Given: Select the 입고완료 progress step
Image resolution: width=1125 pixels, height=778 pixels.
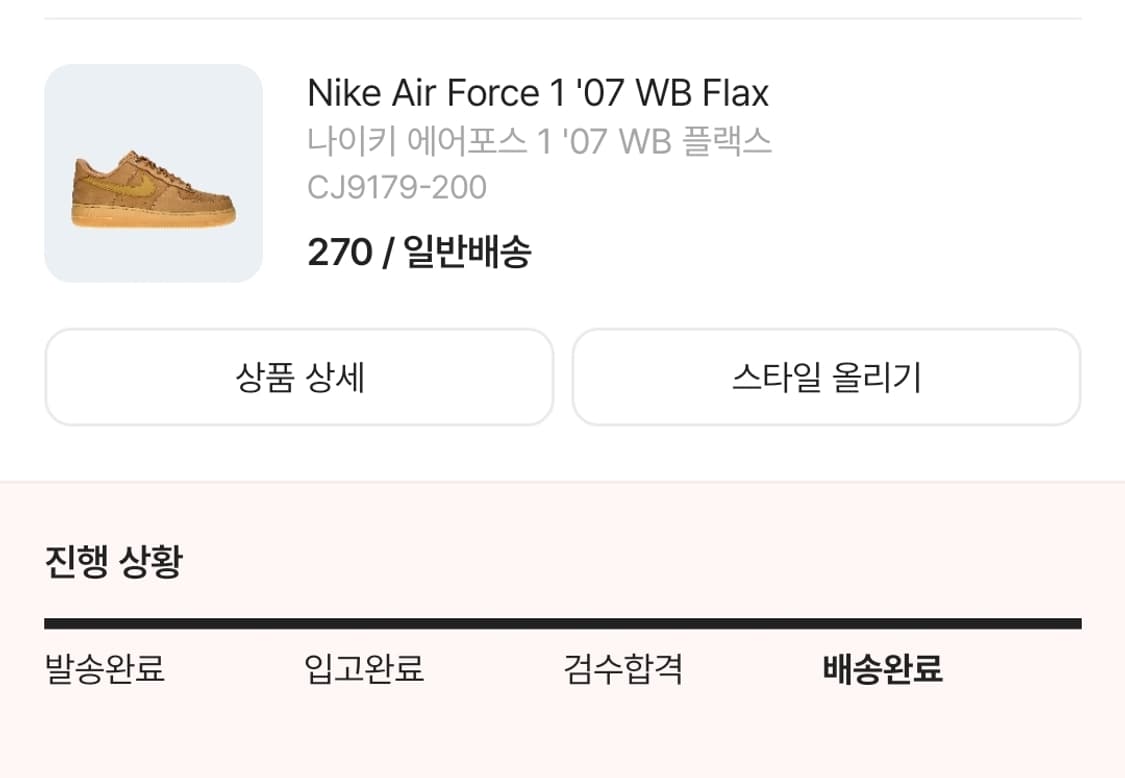Looking at the screenshot, I should click(x=365, y=671).
